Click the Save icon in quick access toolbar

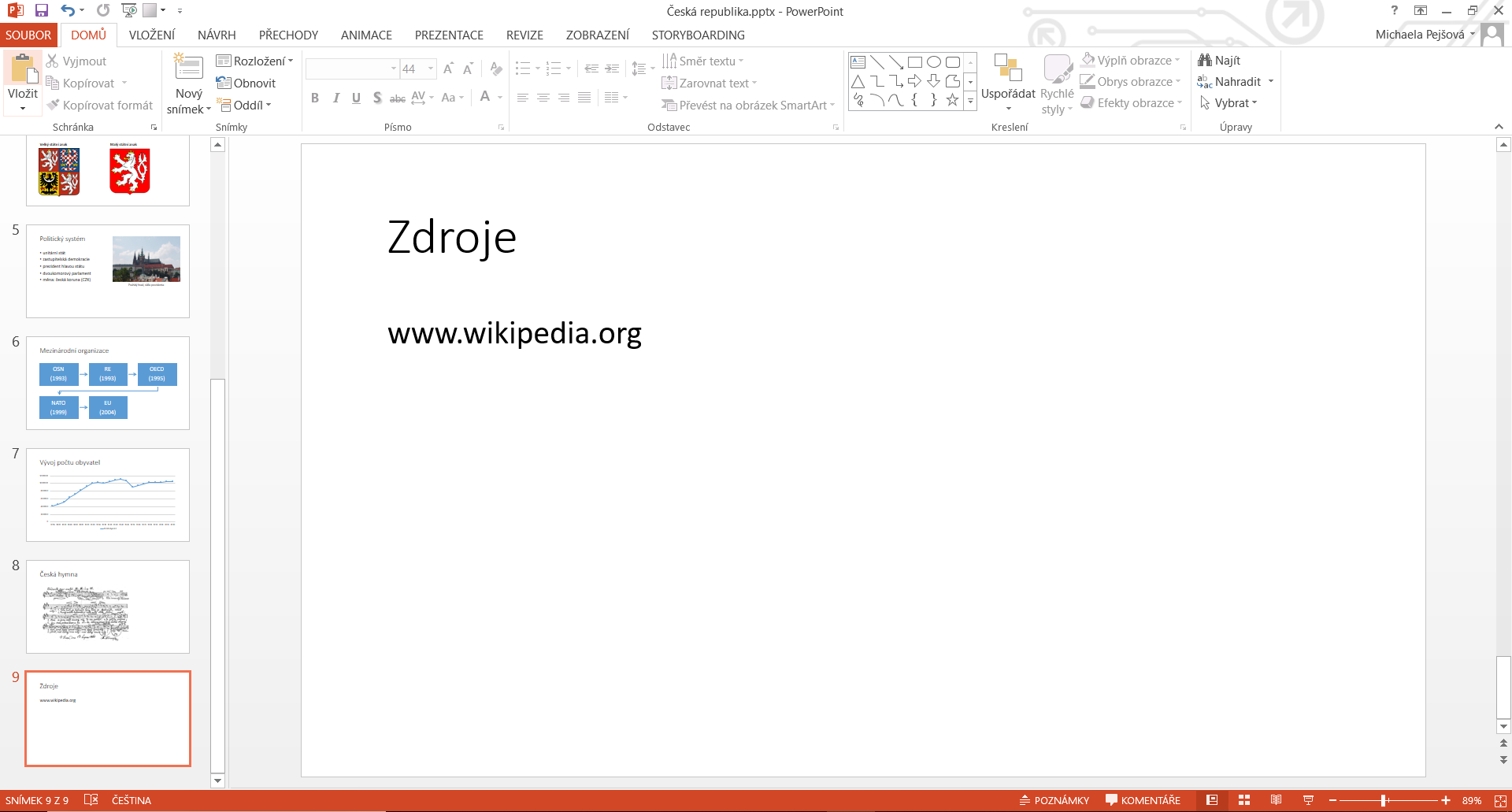click(42, 10)
